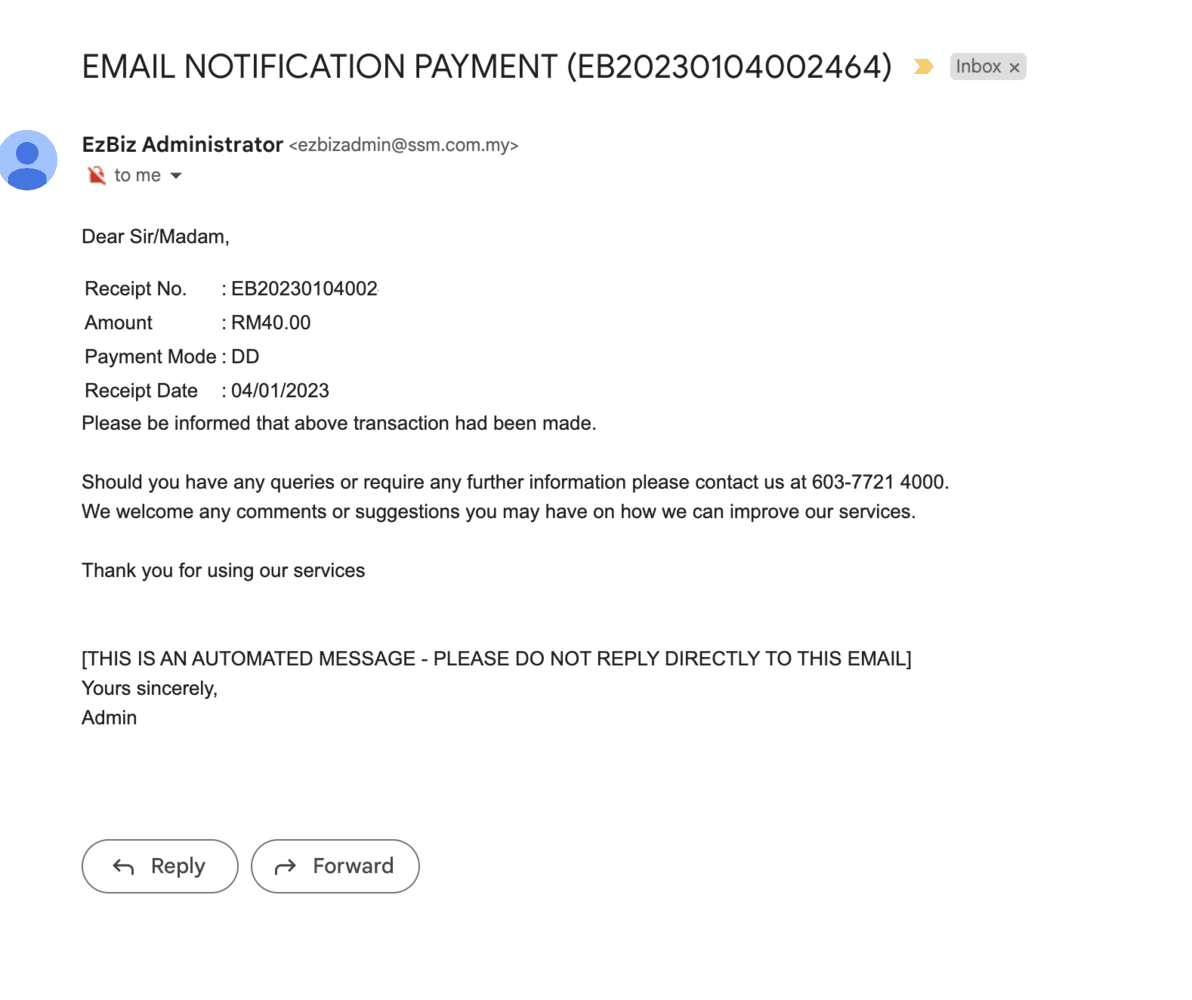This screenshot has width=1192, height=1000.
Task: Click the payment mode value DD
Action: pyautogui.click(x=245, y=357)
